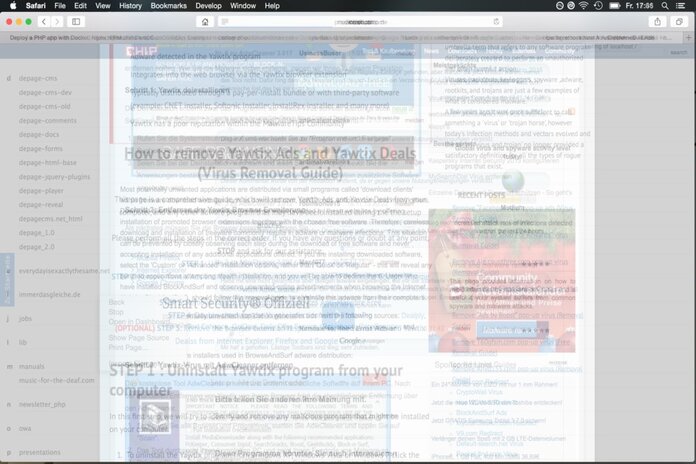Click the Home button in toolbar

coord(205,22)
